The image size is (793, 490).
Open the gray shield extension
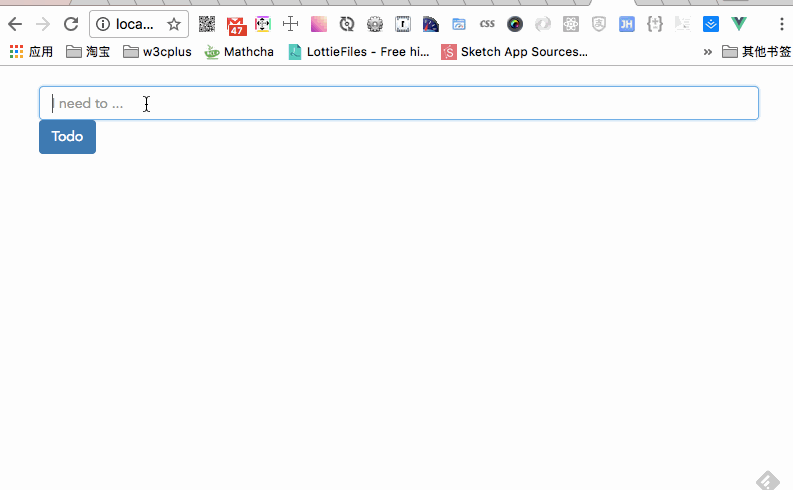(599, 24)
